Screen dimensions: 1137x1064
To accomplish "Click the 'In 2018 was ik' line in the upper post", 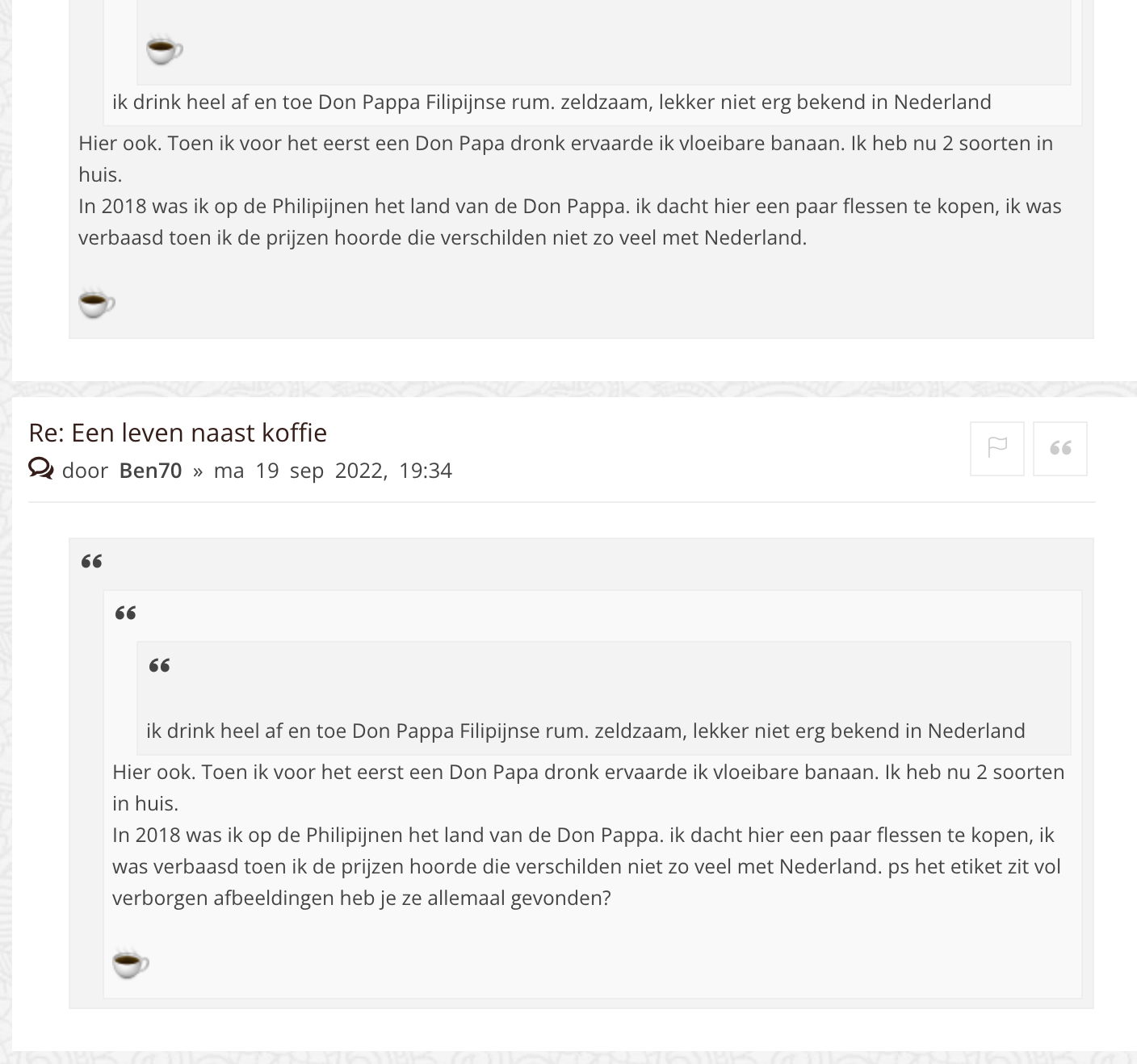I will pos(568,207).
